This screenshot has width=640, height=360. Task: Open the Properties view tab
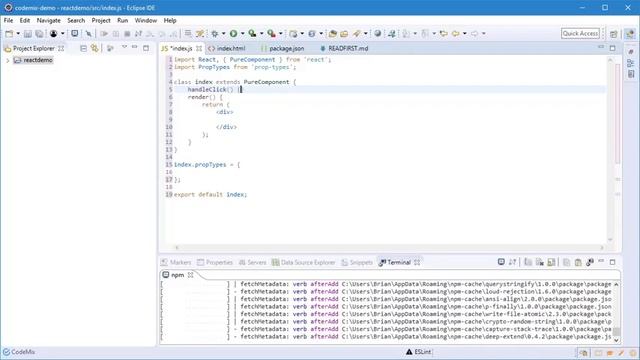tap(215, 262)
